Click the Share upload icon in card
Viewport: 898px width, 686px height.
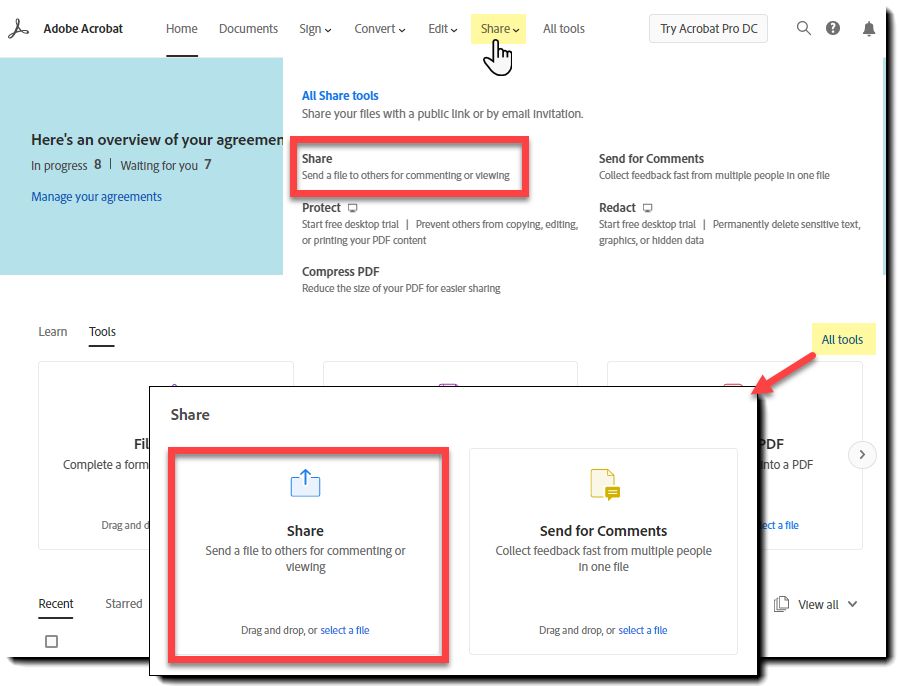click(305, 483)
